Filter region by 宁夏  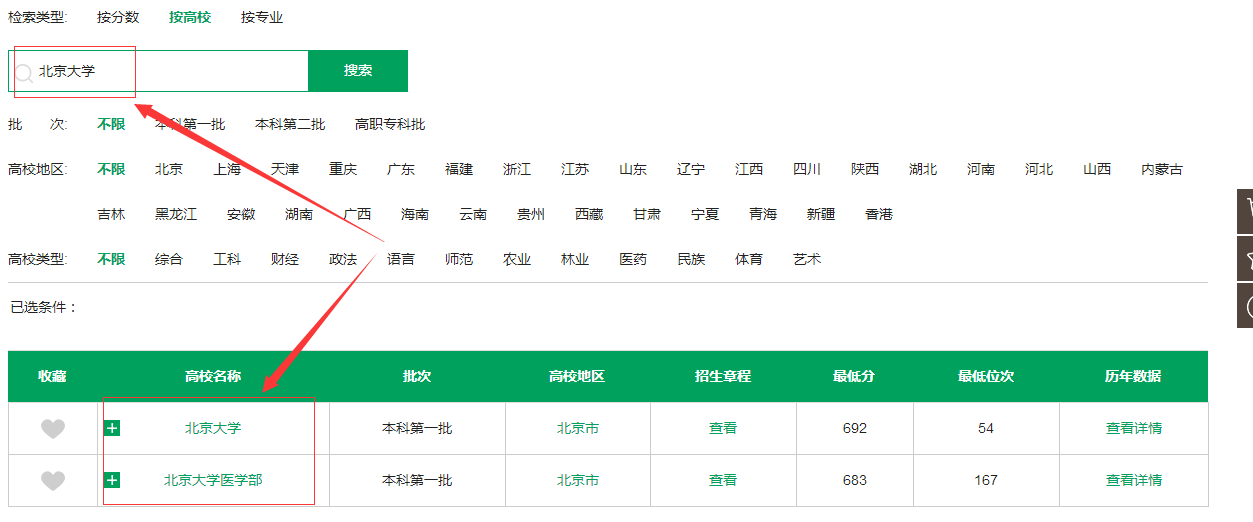click(705, 214)
